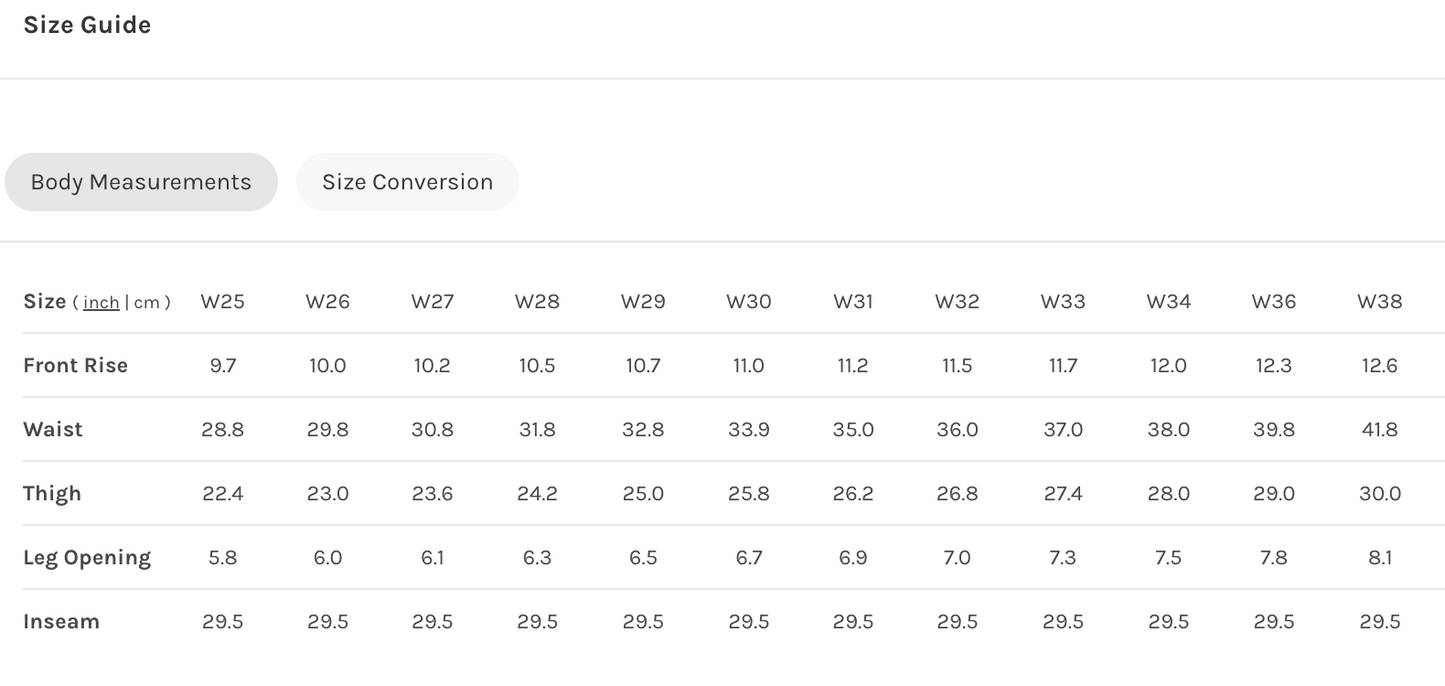Select the Body Measurements tab
This screenshot has width=1445, height=686.
click(141, 182)
